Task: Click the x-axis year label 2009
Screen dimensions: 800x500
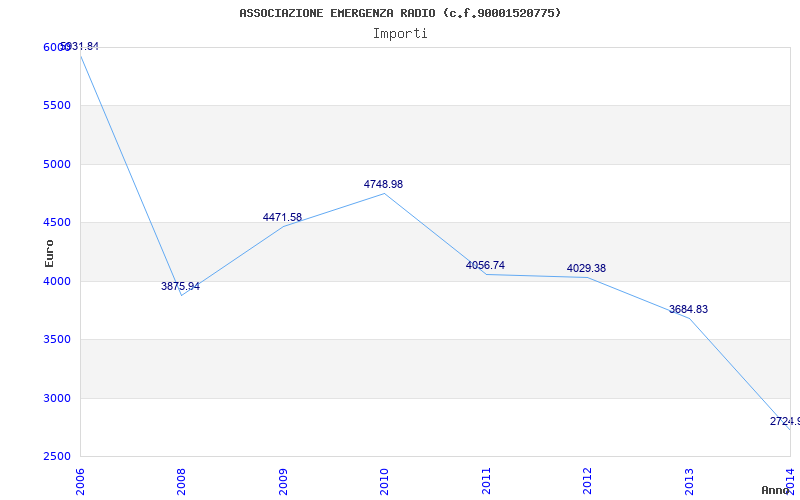Action: click(283, 481)
